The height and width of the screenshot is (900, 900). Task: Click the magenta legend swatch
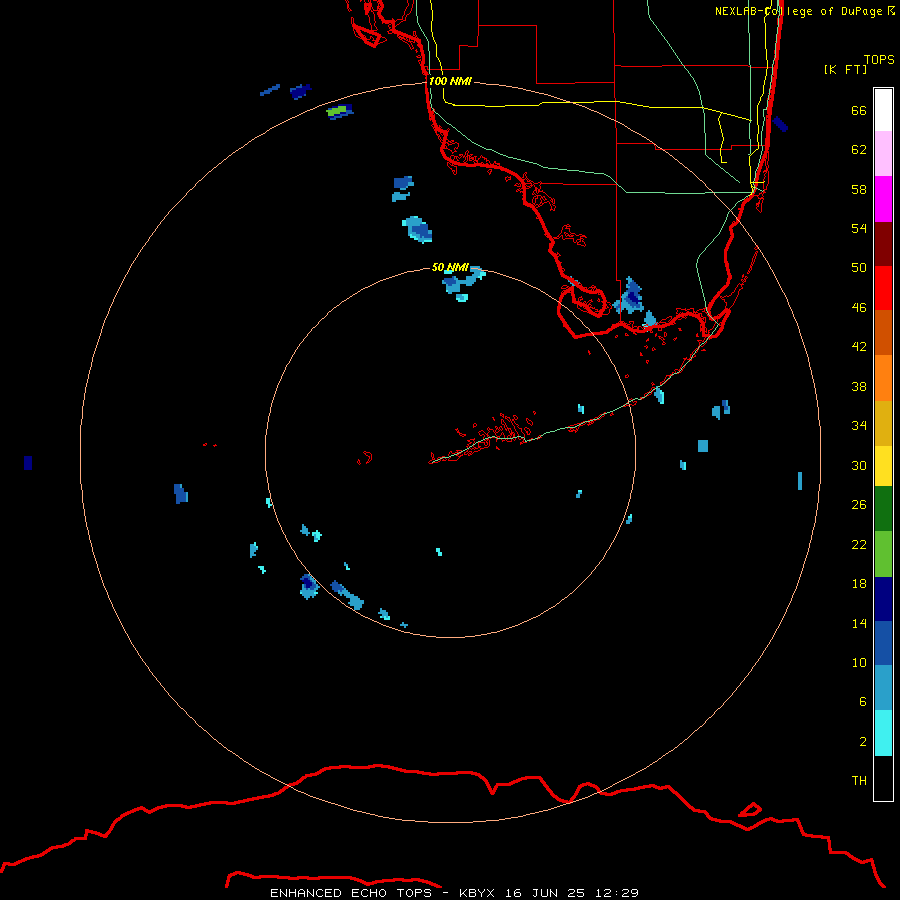883,199
